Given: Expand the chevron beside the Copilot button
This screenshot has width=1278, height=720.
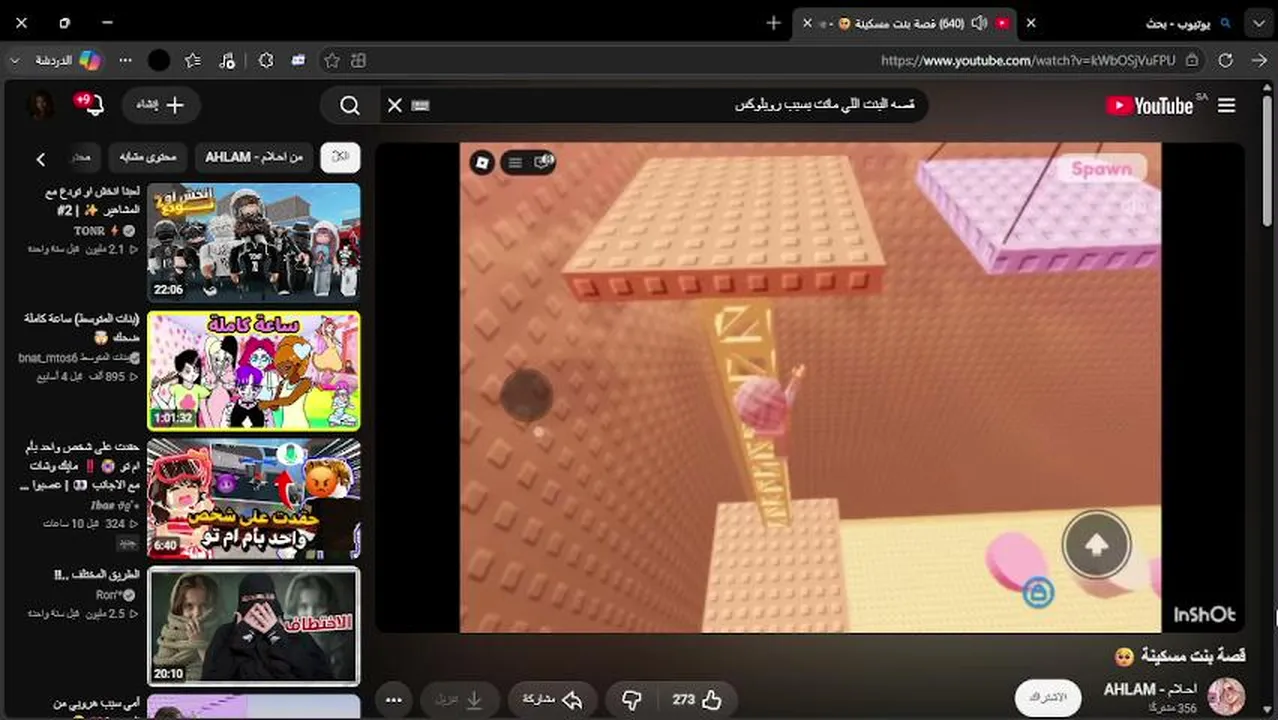Looking at the screenshot, I should 14,61.
